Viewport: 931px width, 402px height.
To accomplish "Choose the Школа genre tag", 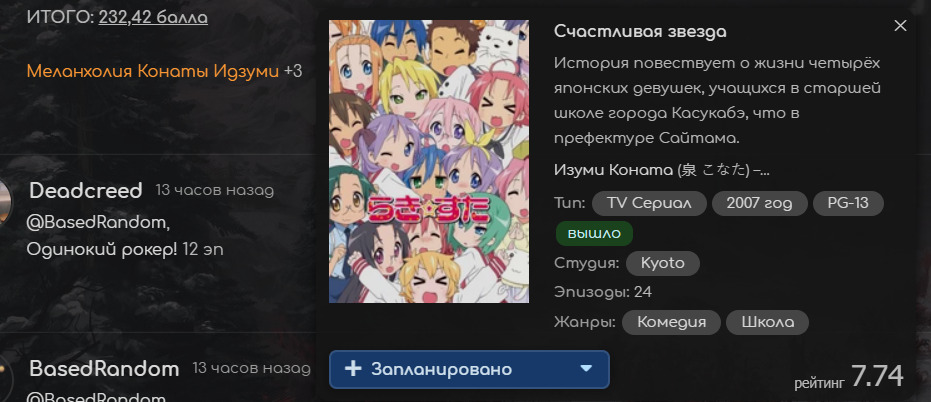I will coord(768,322).
